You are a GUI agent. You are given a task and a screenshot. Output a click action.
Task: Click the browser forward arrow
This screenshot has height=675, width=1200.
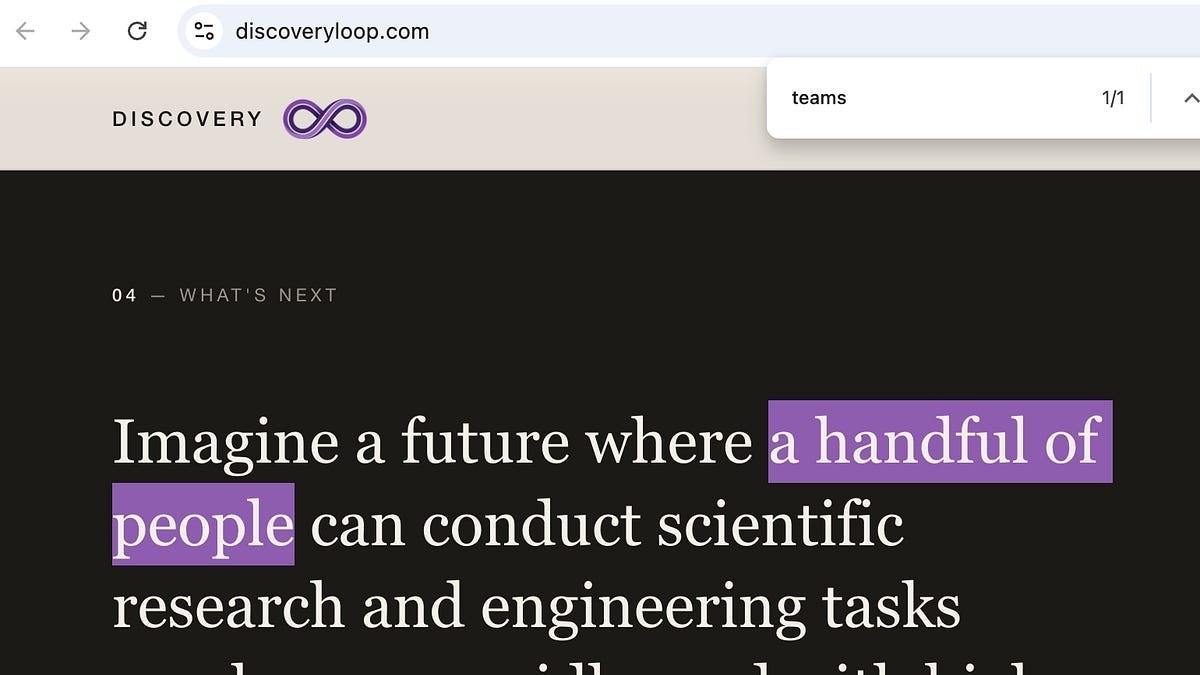[81, 31]
